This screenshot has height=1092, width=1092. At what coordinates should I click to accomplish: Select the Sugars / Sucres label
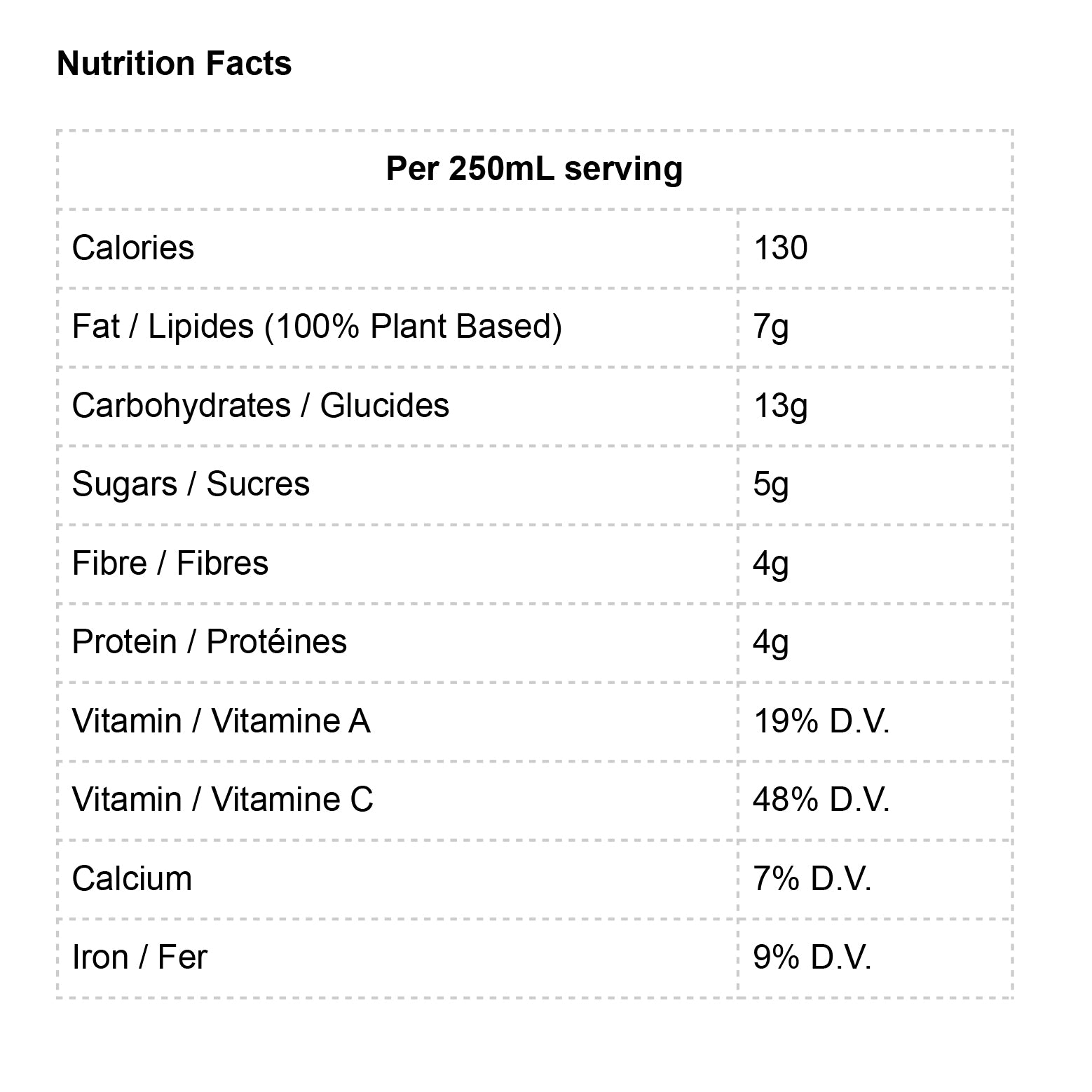[x=191, y=484]
